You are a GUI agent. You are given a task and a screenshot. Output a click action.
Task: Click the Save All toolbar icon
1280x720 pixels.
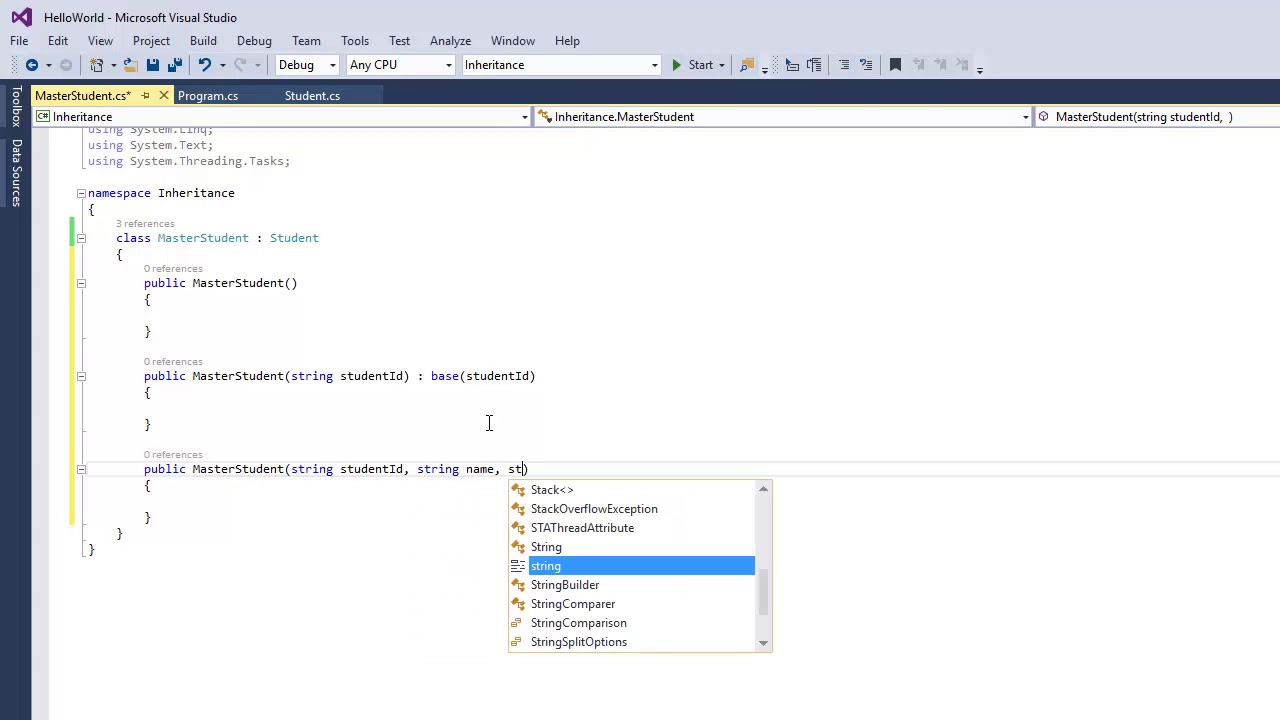174,65
